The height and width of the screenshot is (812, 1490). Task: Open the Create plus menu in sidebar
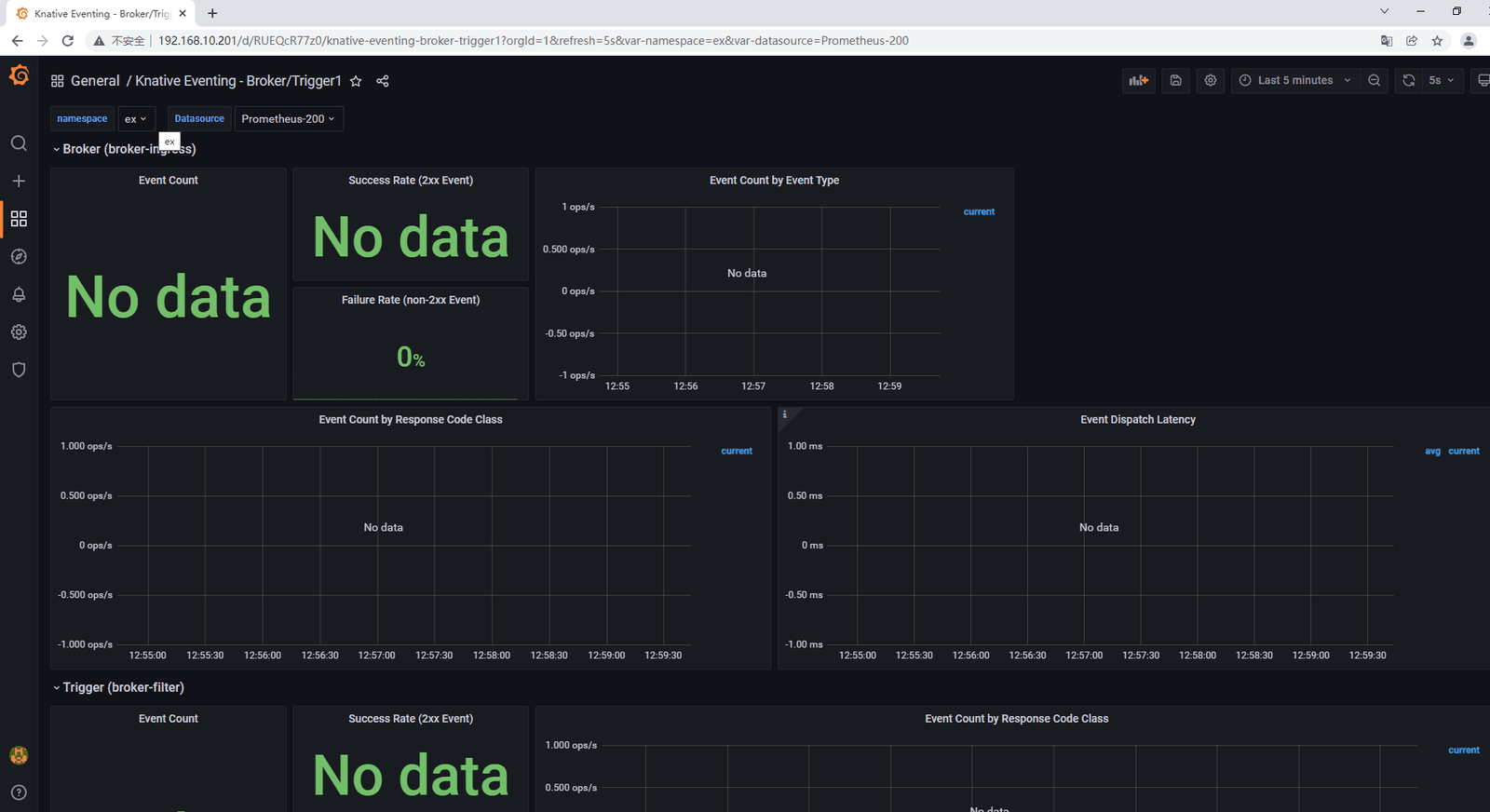point(19,181)
